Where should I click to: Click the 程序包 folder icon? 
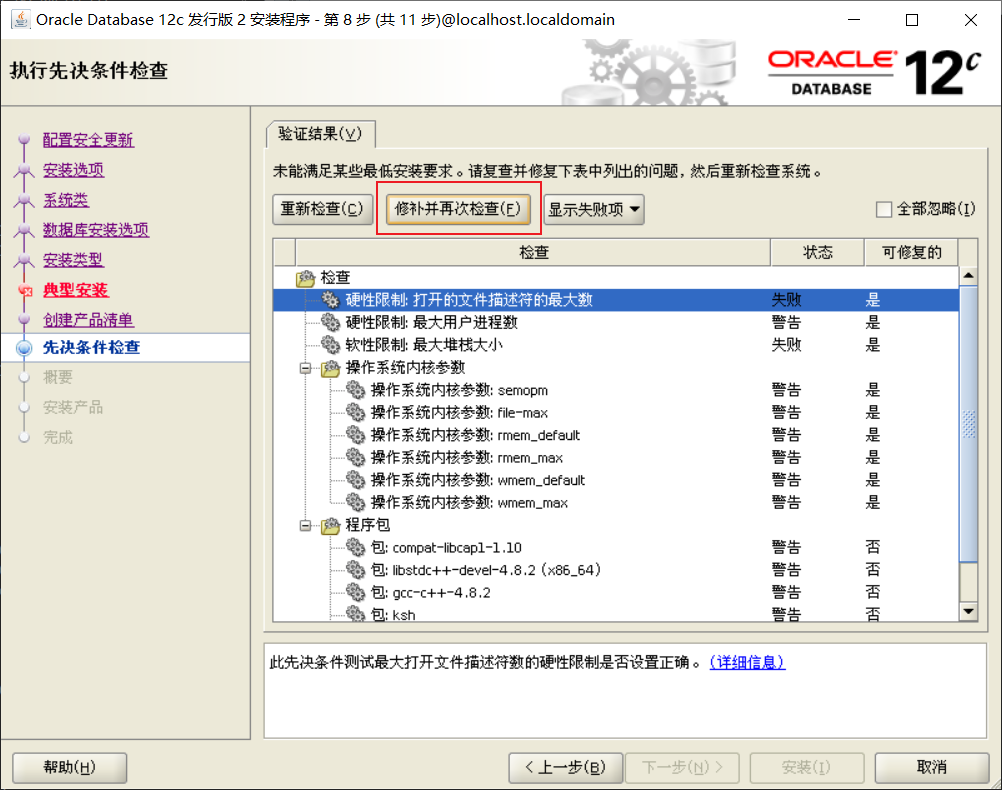coord(330,525)
